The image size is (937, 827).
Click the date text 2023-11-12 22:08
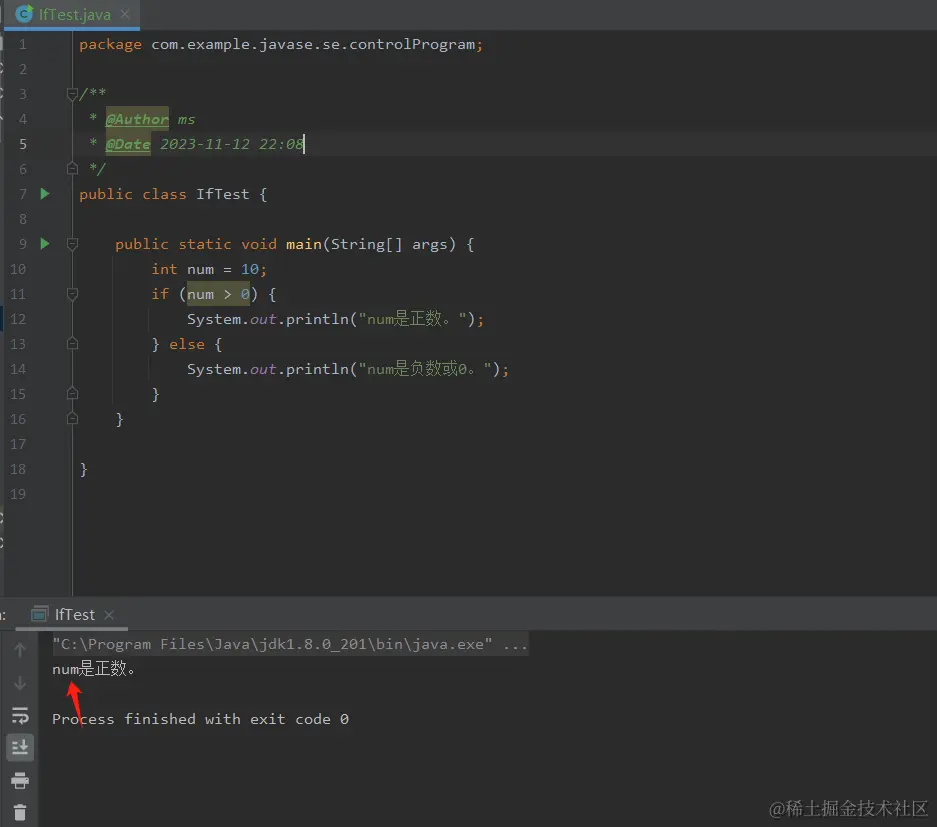tap(232, 144)
